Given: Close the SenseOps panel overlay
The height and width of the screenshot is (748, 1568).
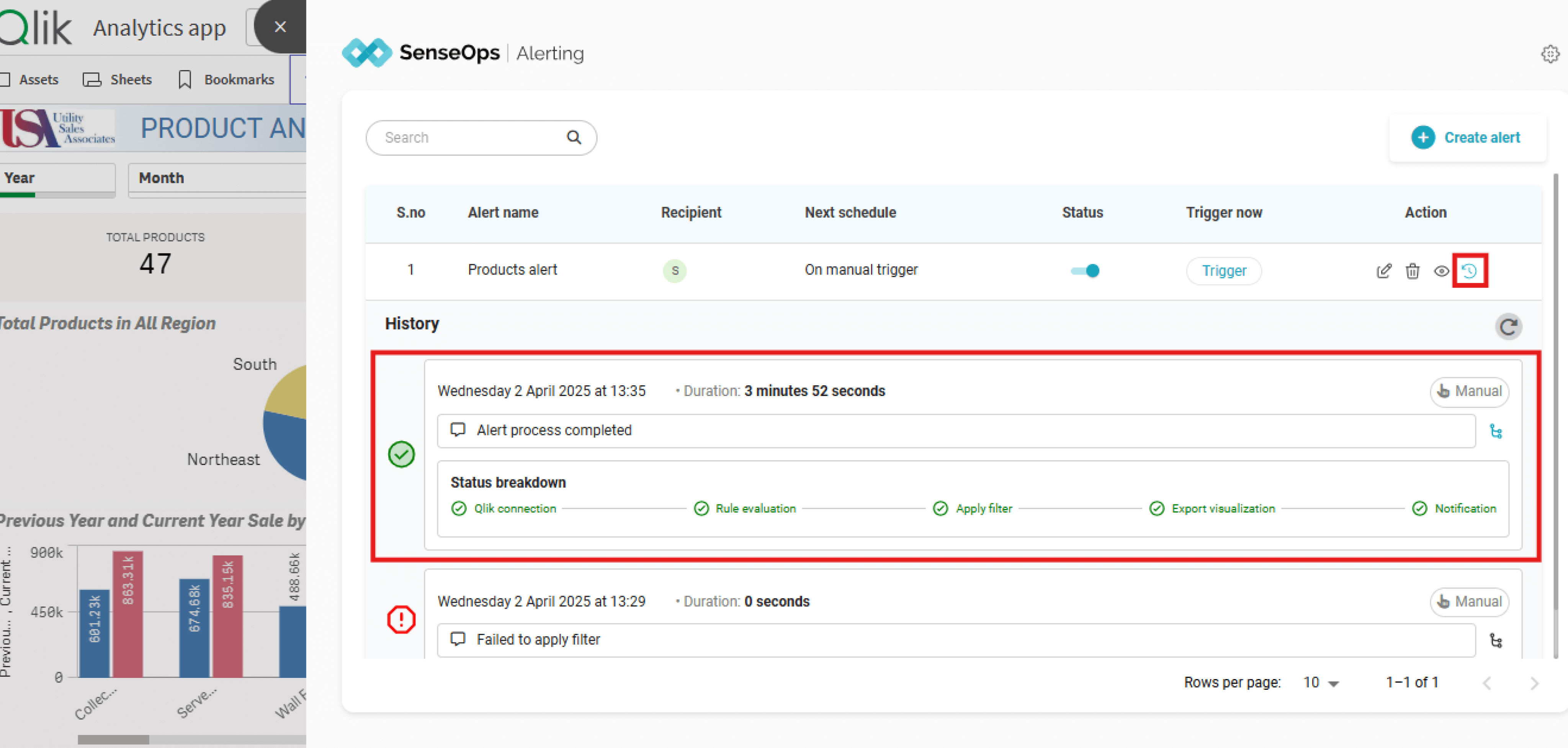Looking at the screenshot, I should tap(280, 26).
